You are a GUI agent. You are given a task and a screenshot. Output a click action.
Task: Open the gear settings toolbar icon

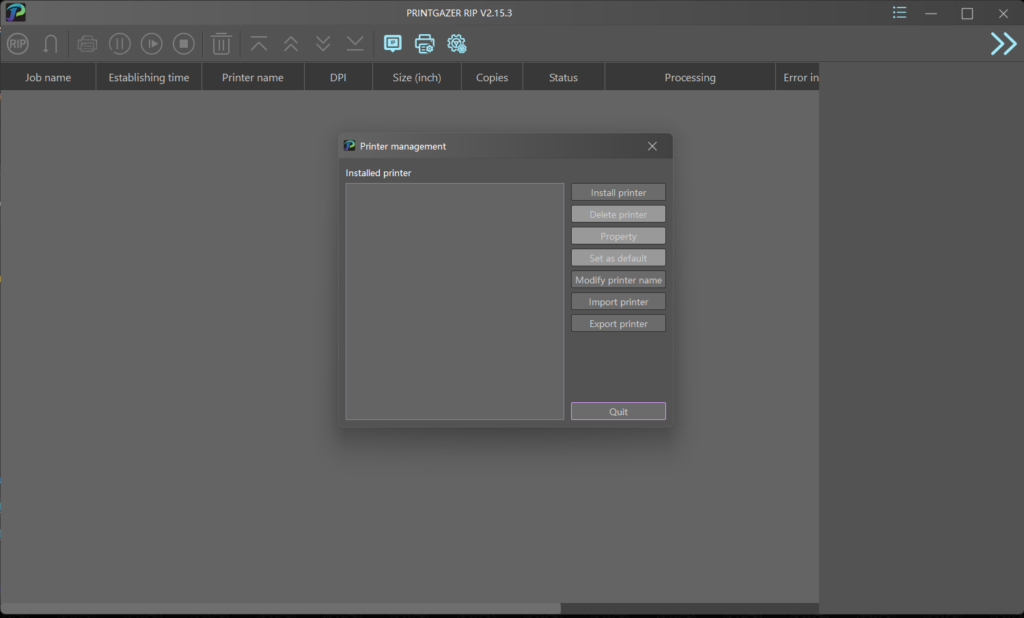tap(456, 44)
